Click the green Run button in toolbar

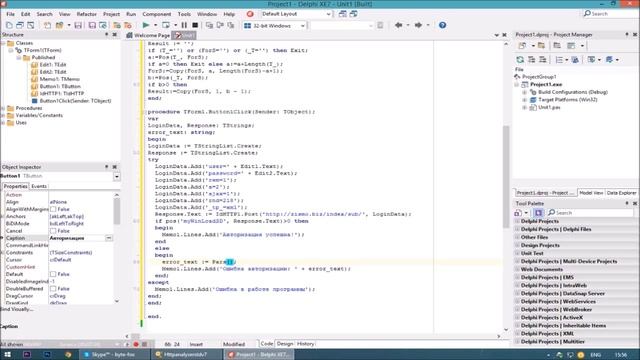[x=146, y=25]
